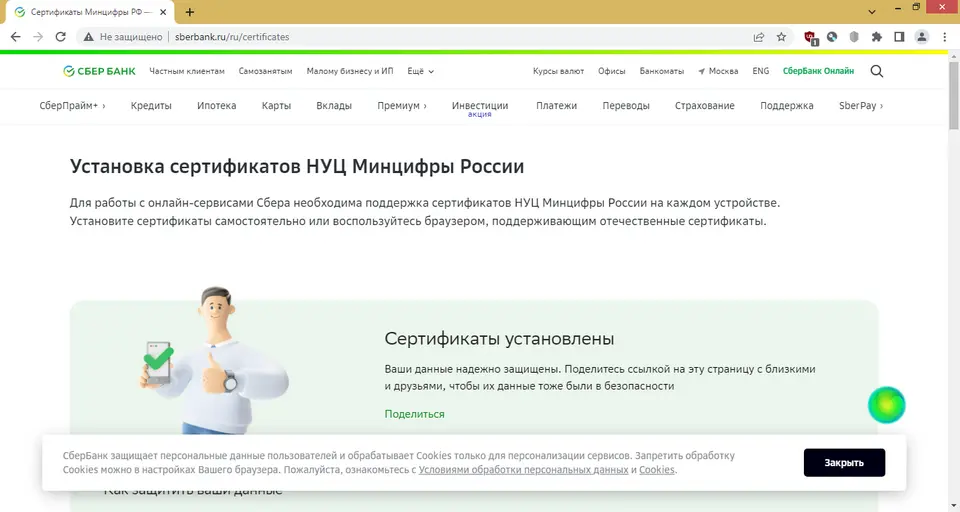Viewport: 960px width, 512px height.
Task: Open the Кредиты menu item
Action: pos(151,105)
